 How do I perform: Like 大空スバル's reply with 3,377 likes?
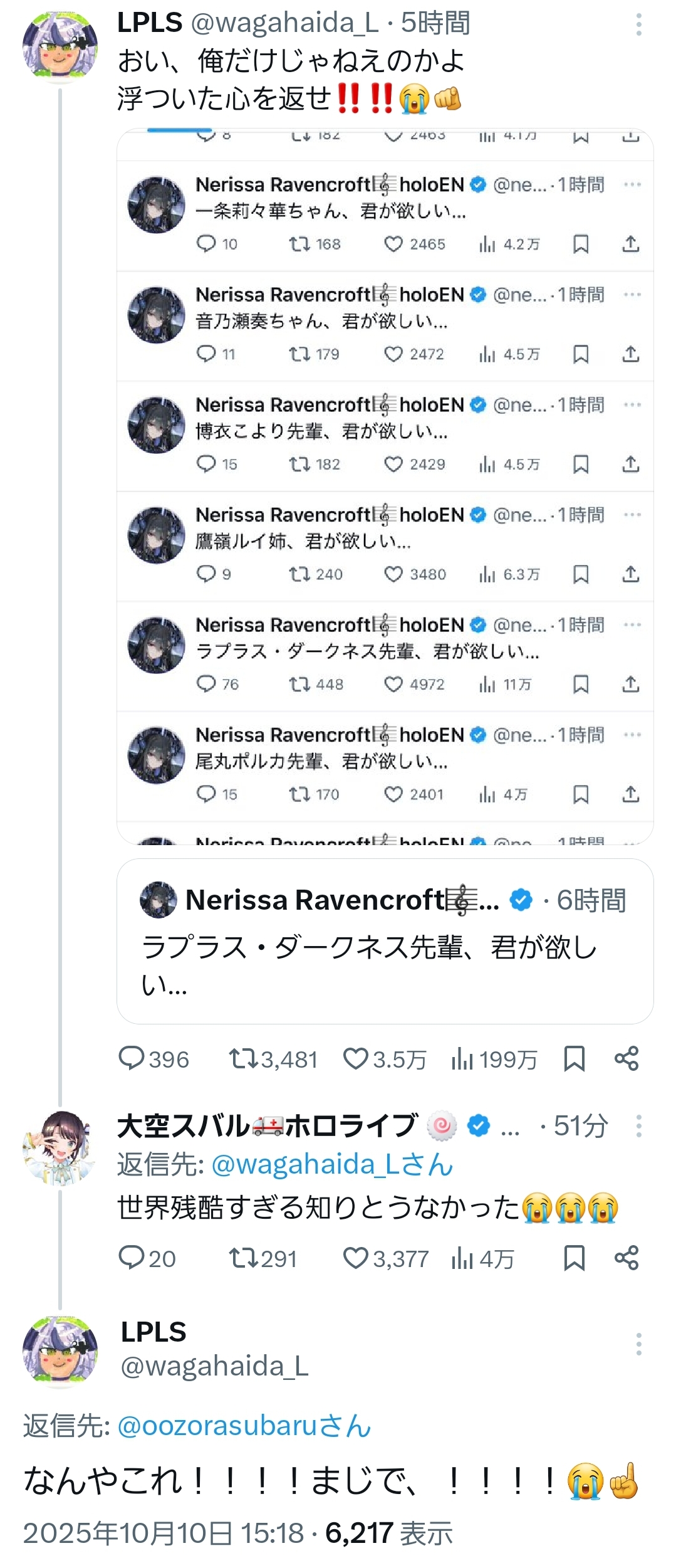point(355,1258)
